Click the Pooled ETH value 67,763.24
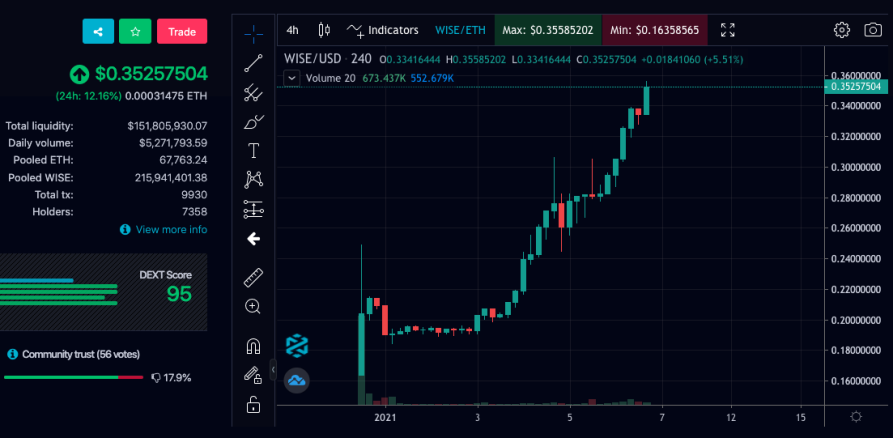Viewport: 893px width, 438px height. coord(183,160)
